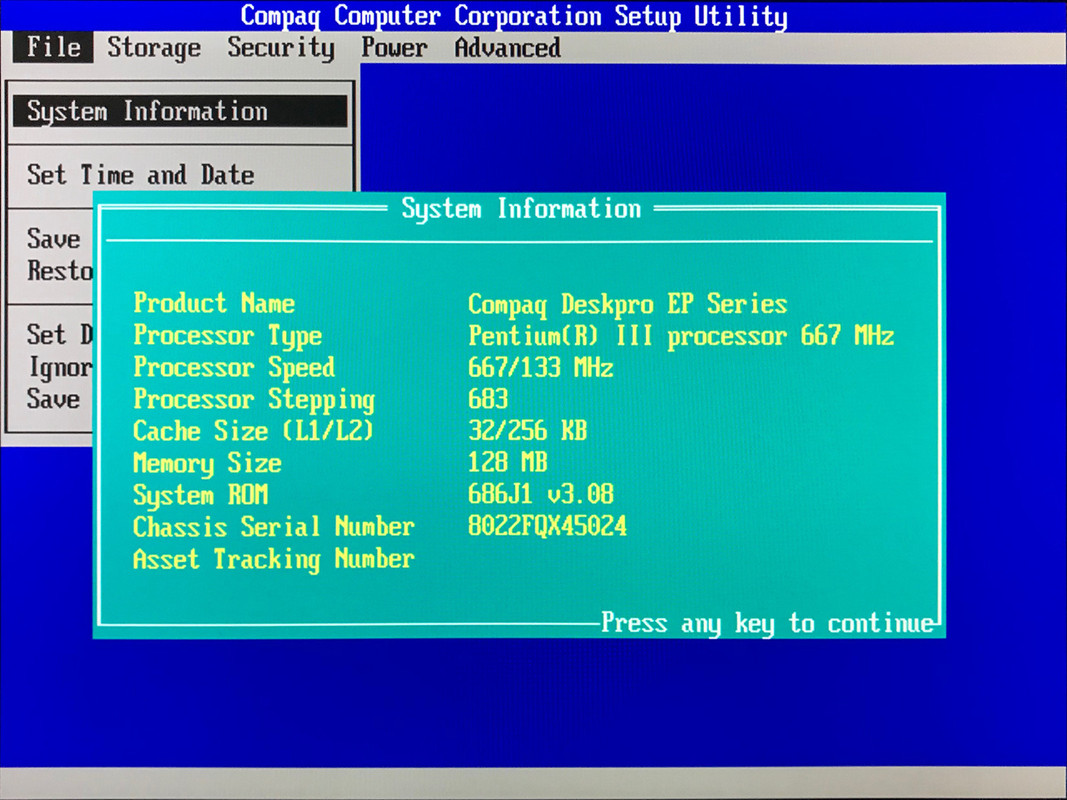The height and width of the screenshot is (800, 1067).
Task: Click the partially hidden 'Resto' menu entry
Action: click(60, 271)
